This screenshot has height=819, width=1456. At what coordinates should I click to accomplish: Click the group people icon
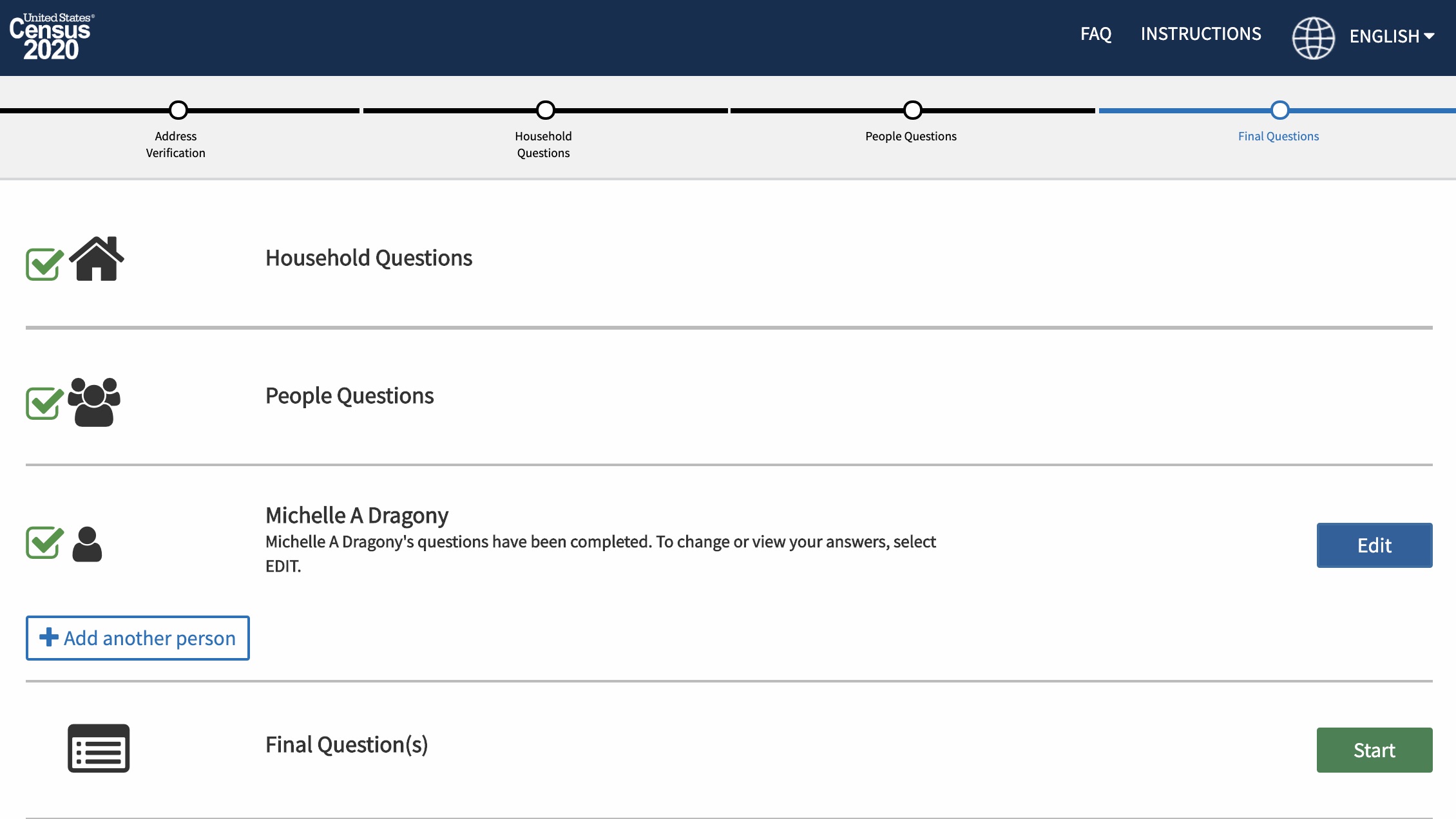[94, 402]
